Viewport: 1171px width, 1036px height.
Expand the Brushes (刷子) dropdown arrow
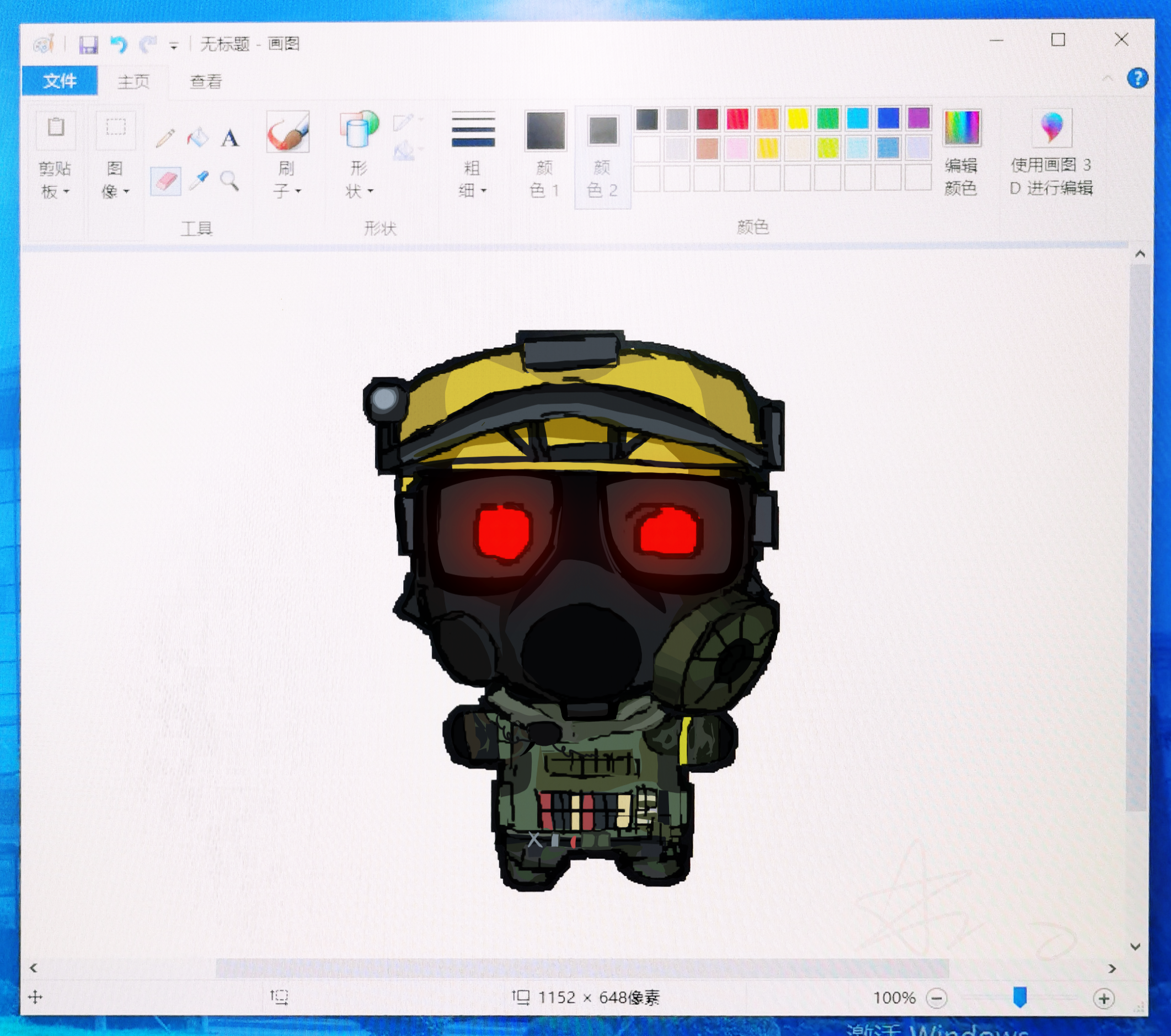[298, 191]
